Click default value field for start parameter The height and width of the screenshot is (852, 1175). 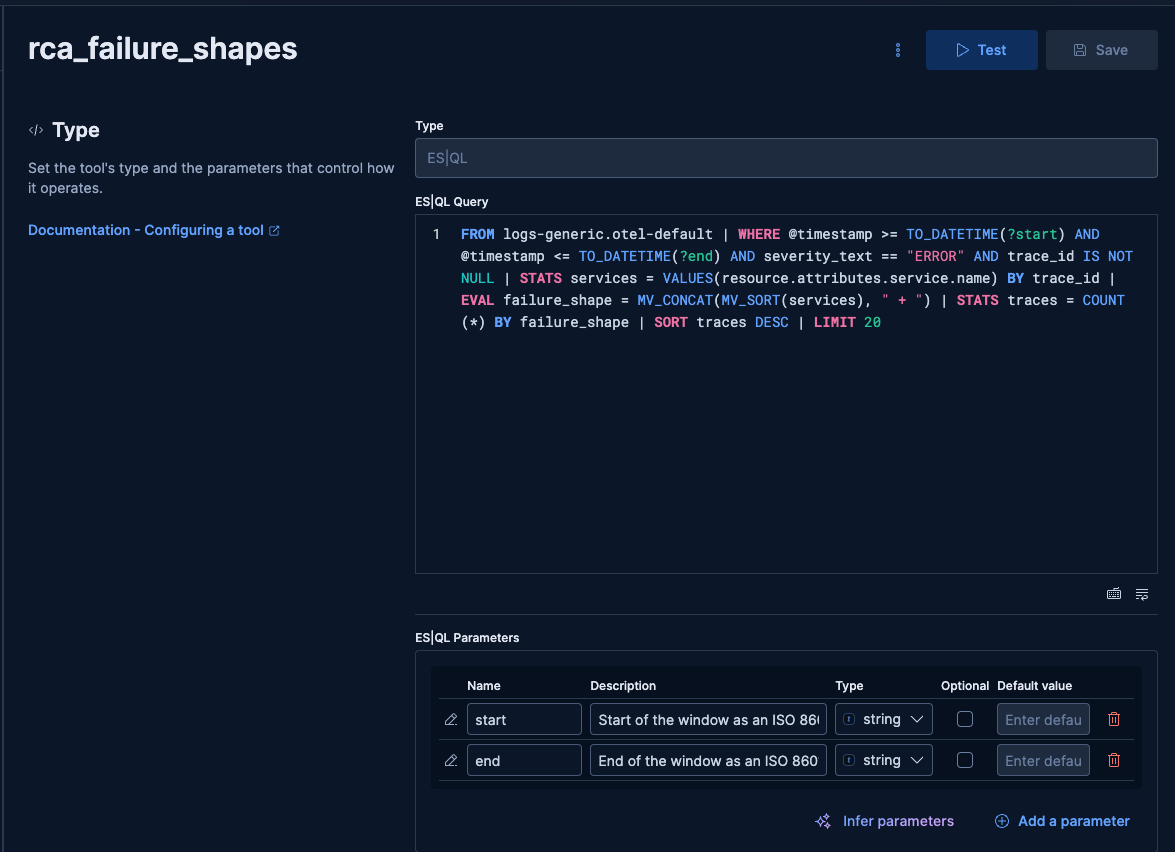1043,719
